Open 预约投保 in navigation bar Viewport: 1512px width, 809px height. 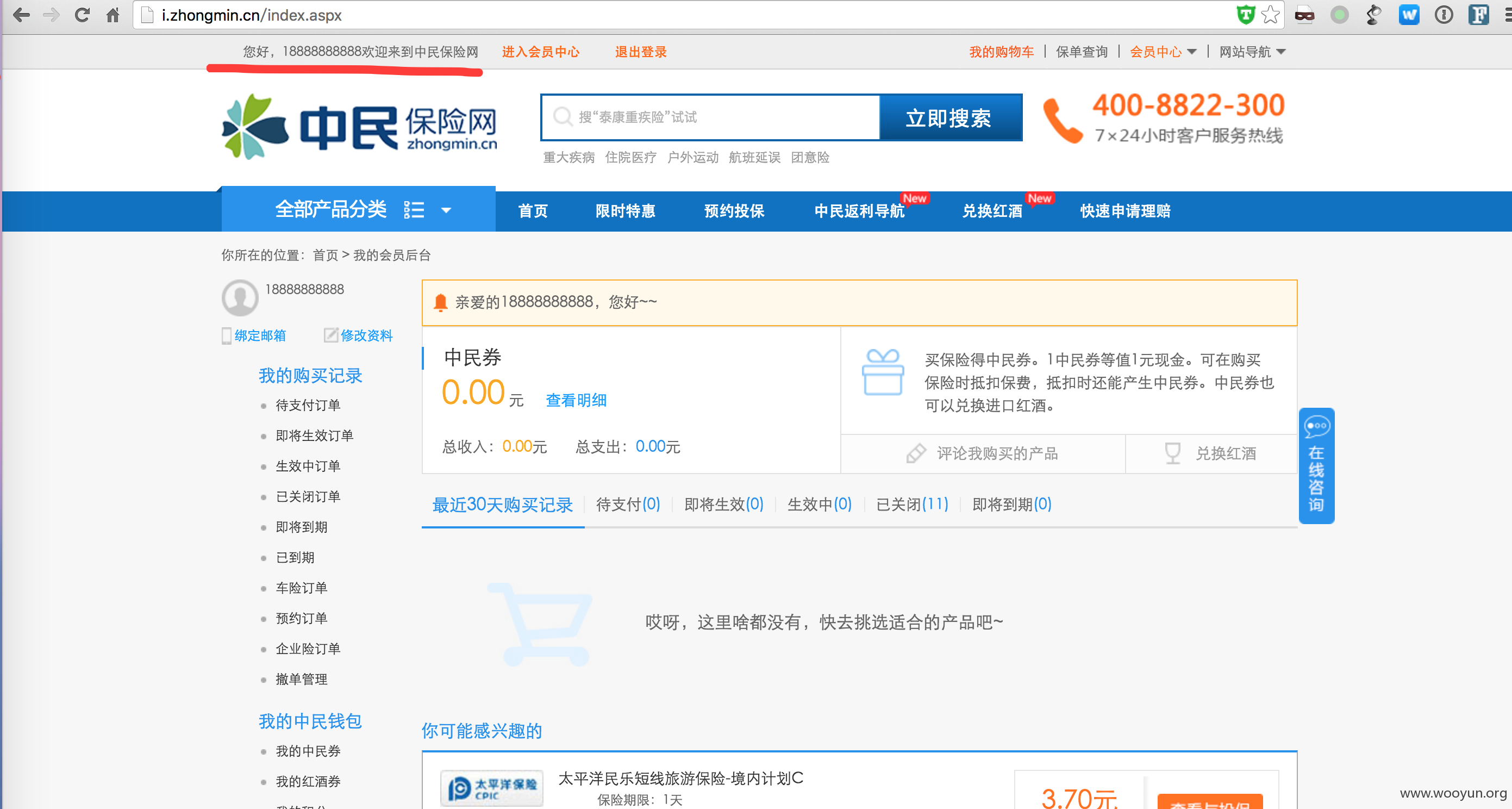(734, 210)
